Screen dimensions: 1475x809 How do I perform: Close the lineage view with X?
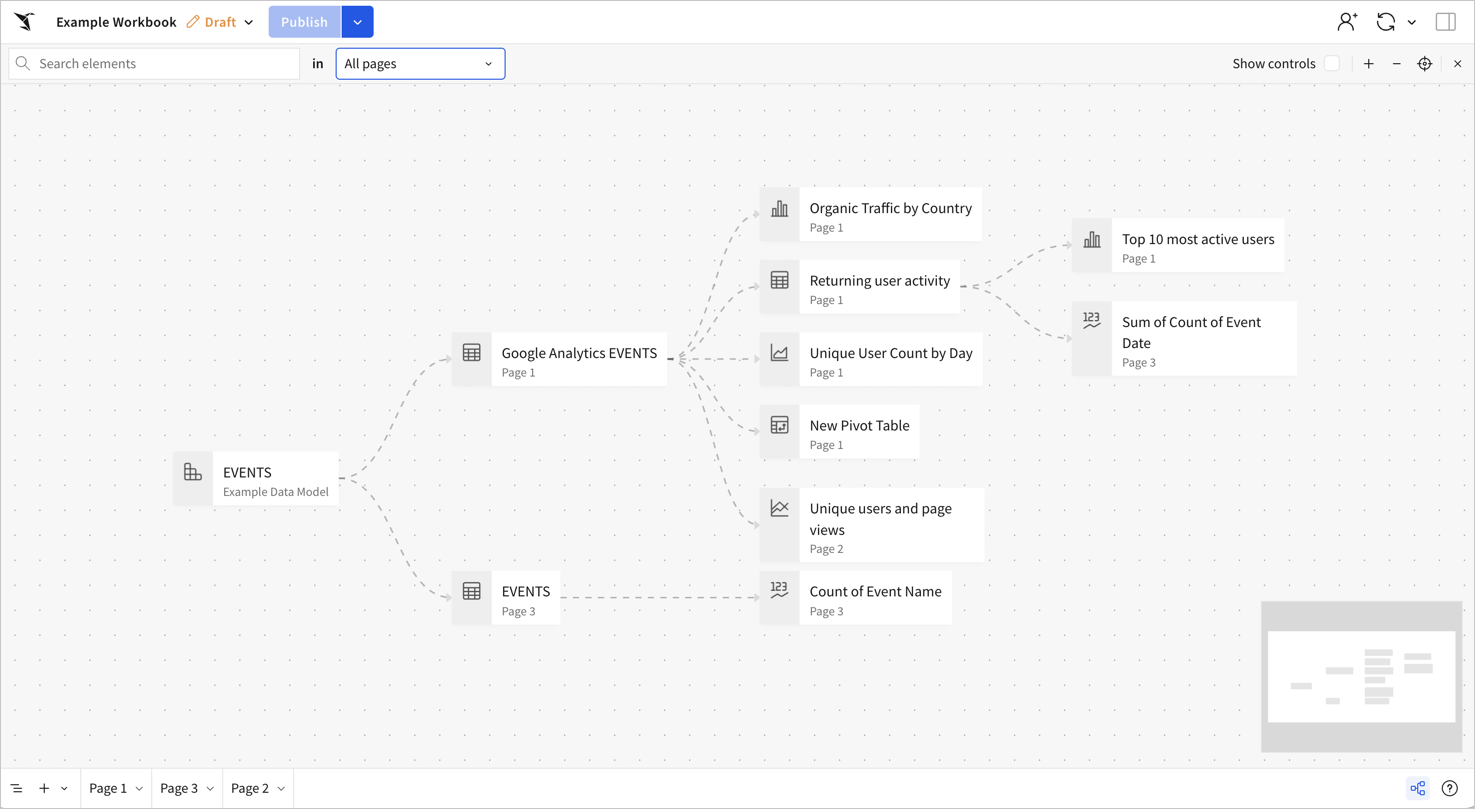[1458, 64]
